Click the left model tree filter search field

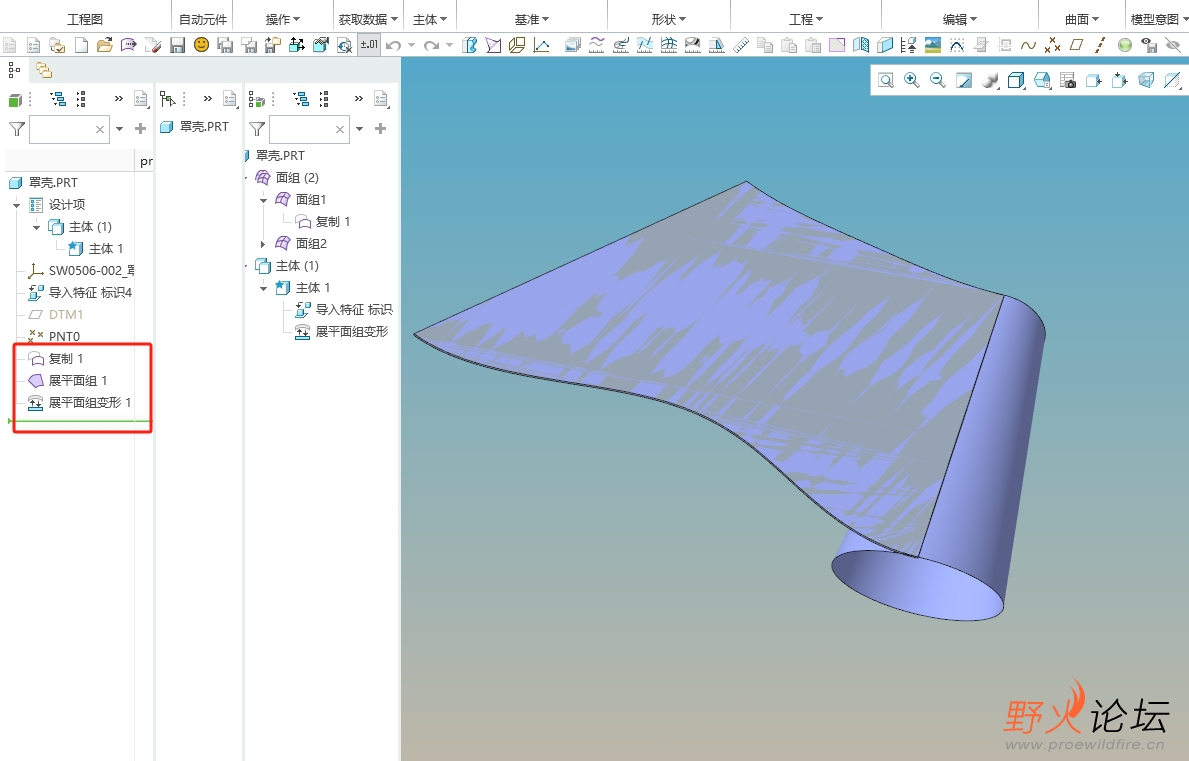pos(62,129)
